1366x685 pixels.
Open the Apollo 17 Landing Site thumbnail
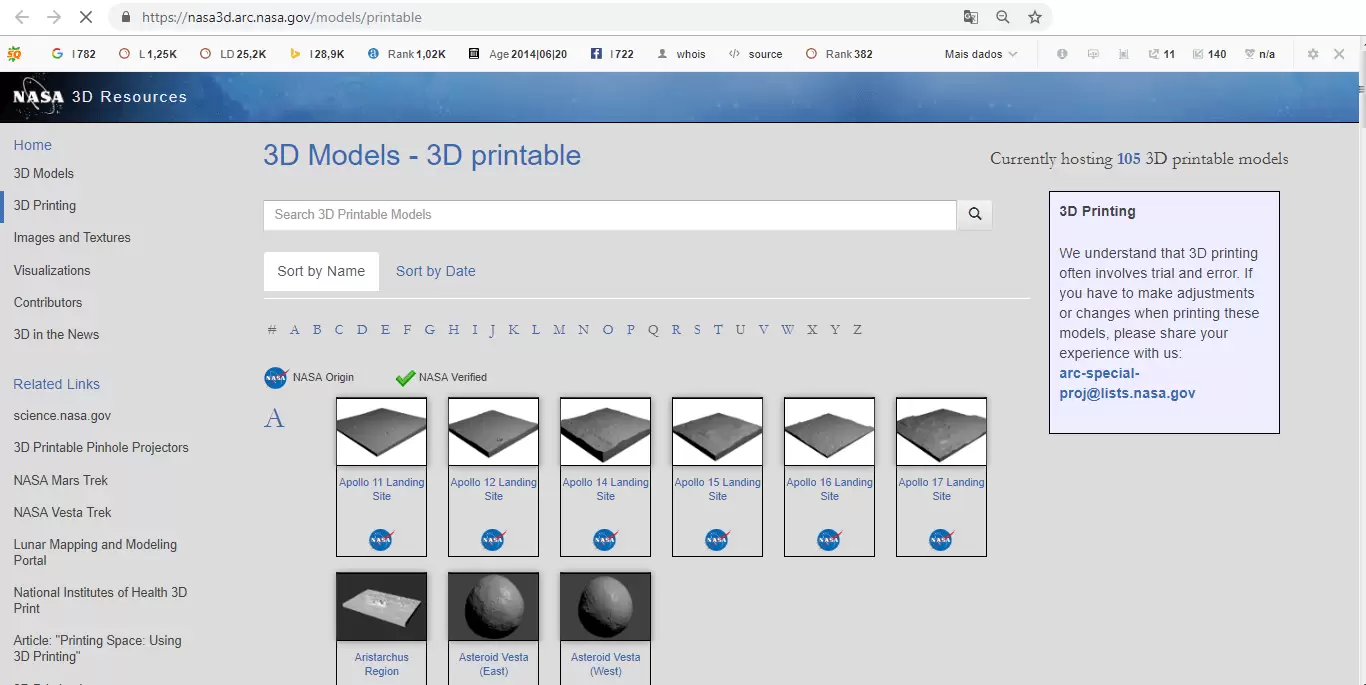[941, 432]
